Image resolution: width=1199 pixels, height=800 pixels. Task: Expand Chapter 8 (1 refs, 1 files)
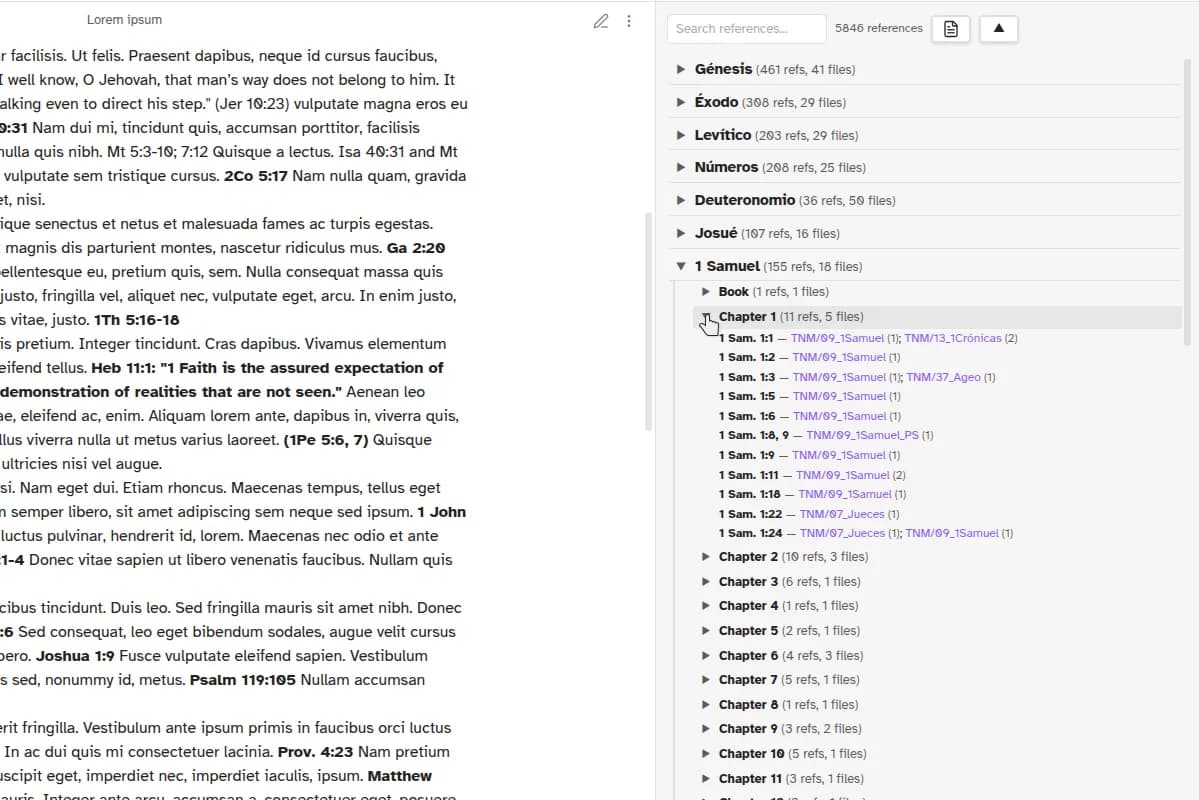pos(706,705)
